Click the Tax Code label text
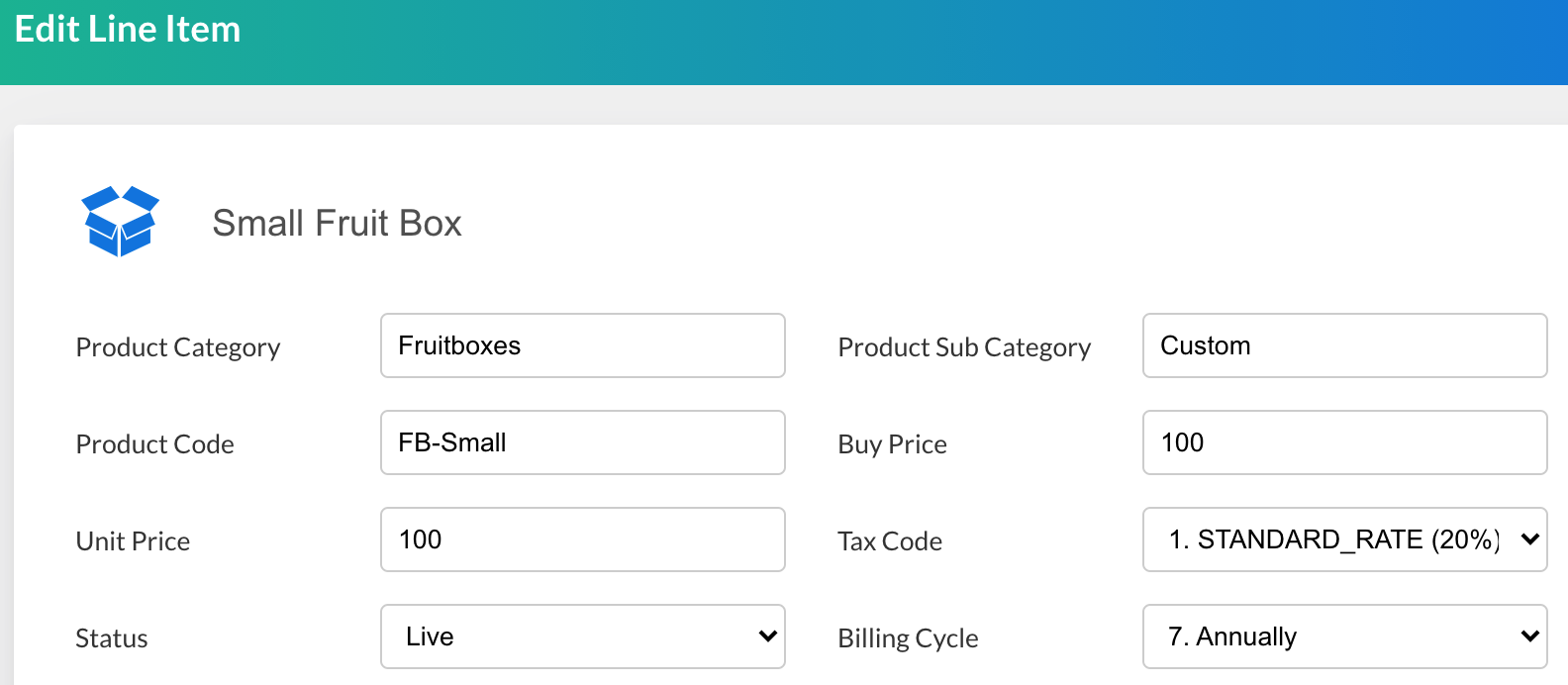The image size is (1568, 685). pyautogui.click(x=889, y=541)
